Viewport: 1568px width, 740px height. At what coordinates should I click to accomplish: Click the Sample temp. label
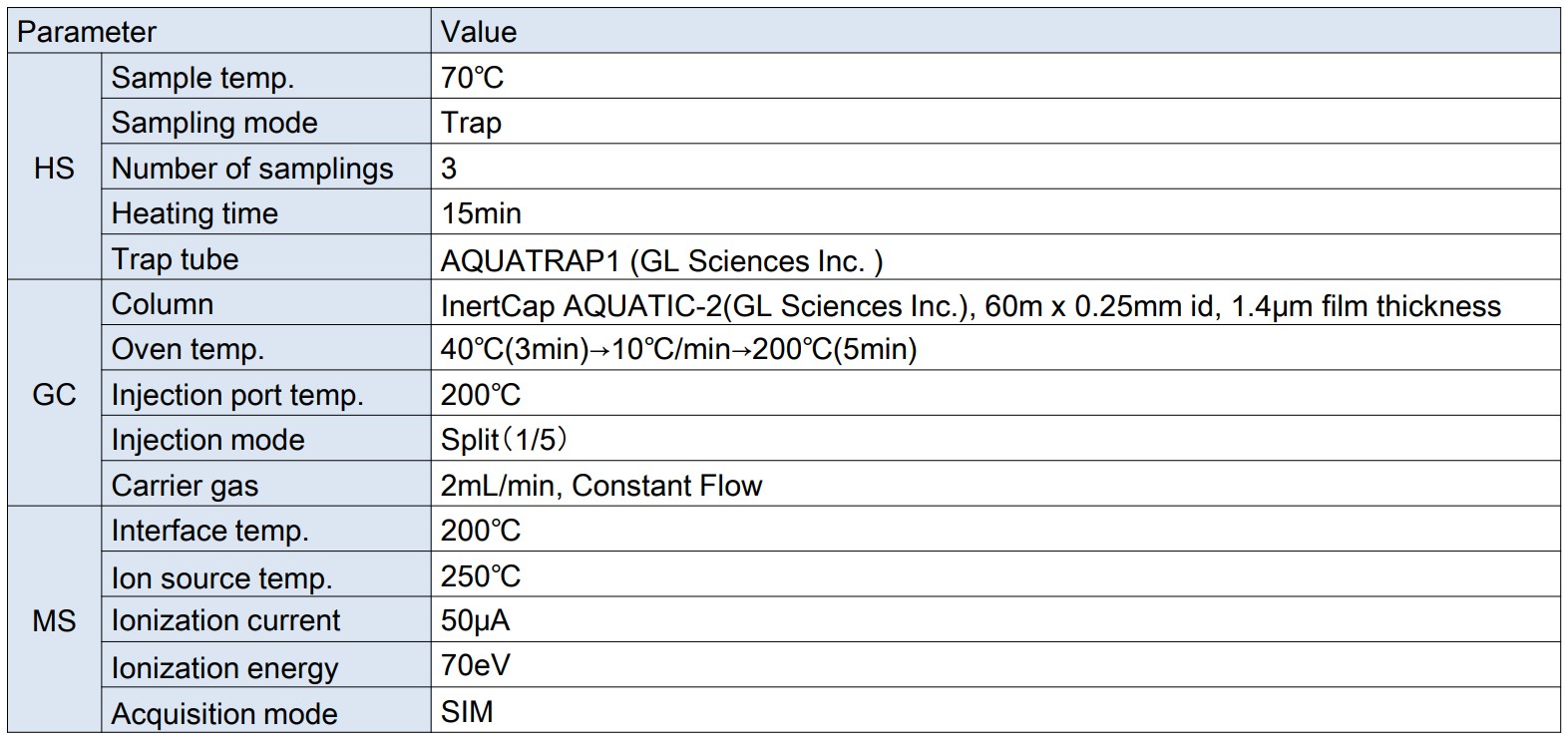[x=202, y=77]
